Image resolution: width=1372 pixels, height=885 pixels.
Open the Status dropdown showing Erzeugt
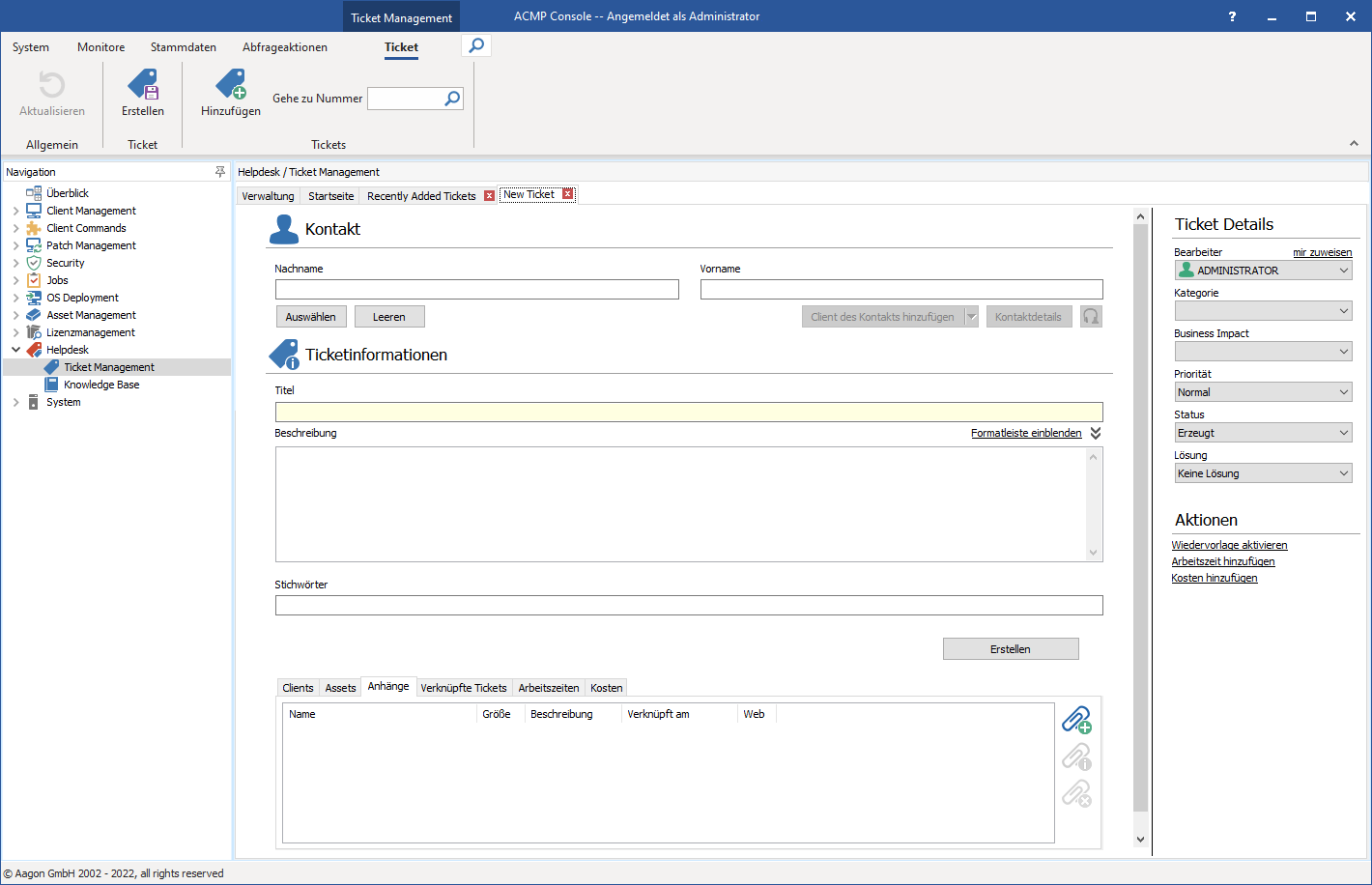[1343, 432]
